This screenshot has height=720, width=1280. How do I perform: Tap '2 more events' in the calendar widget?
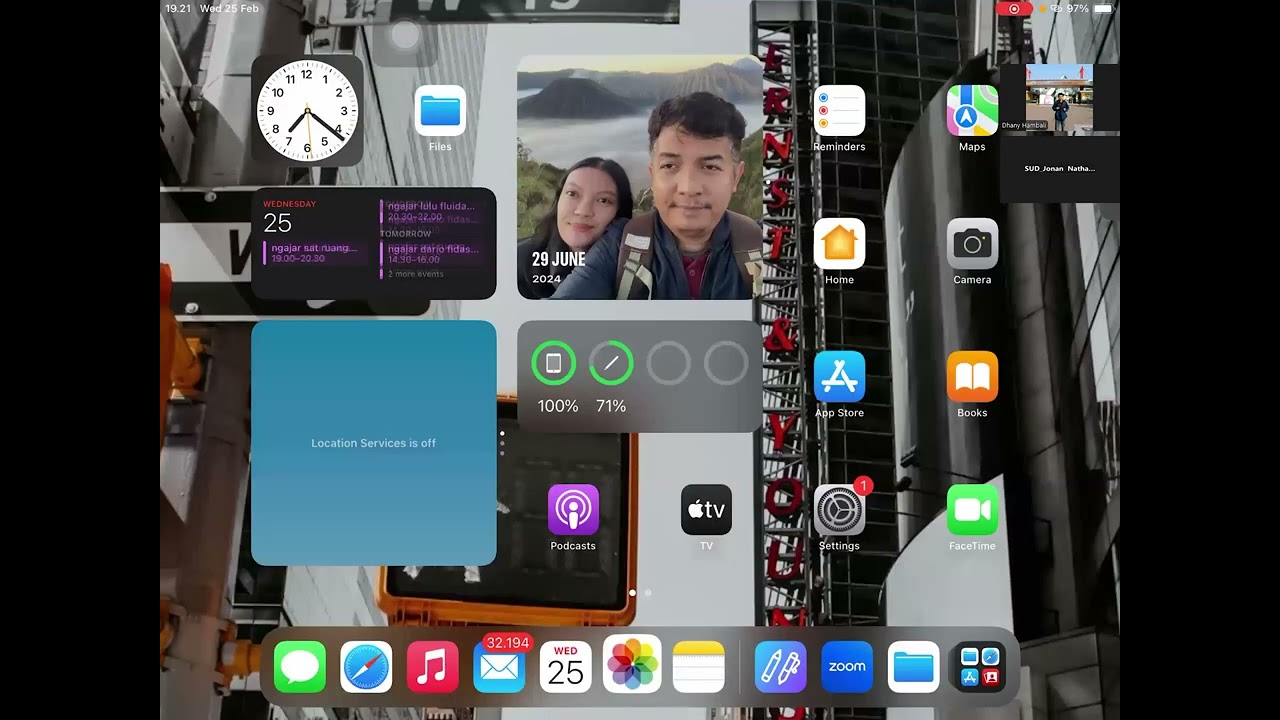(x=415, y=274)
